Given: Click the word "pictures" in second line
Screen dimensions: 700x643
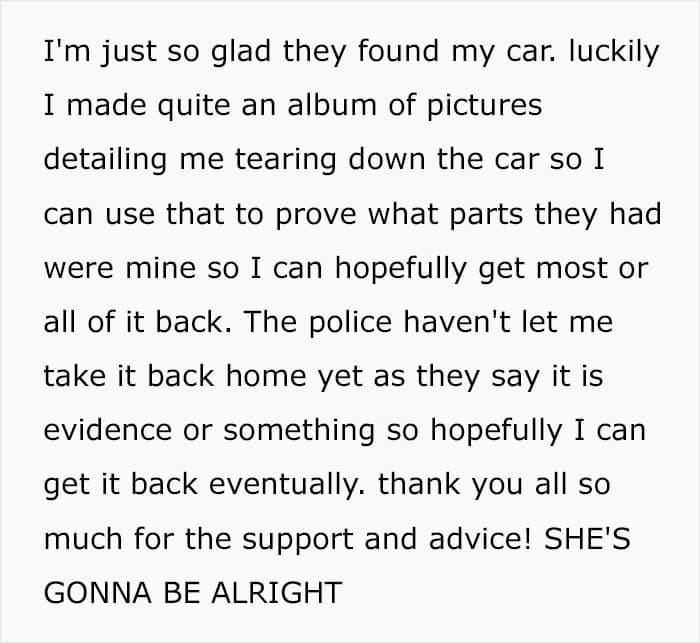Looking at the screenshot, I should pos(485,106).
